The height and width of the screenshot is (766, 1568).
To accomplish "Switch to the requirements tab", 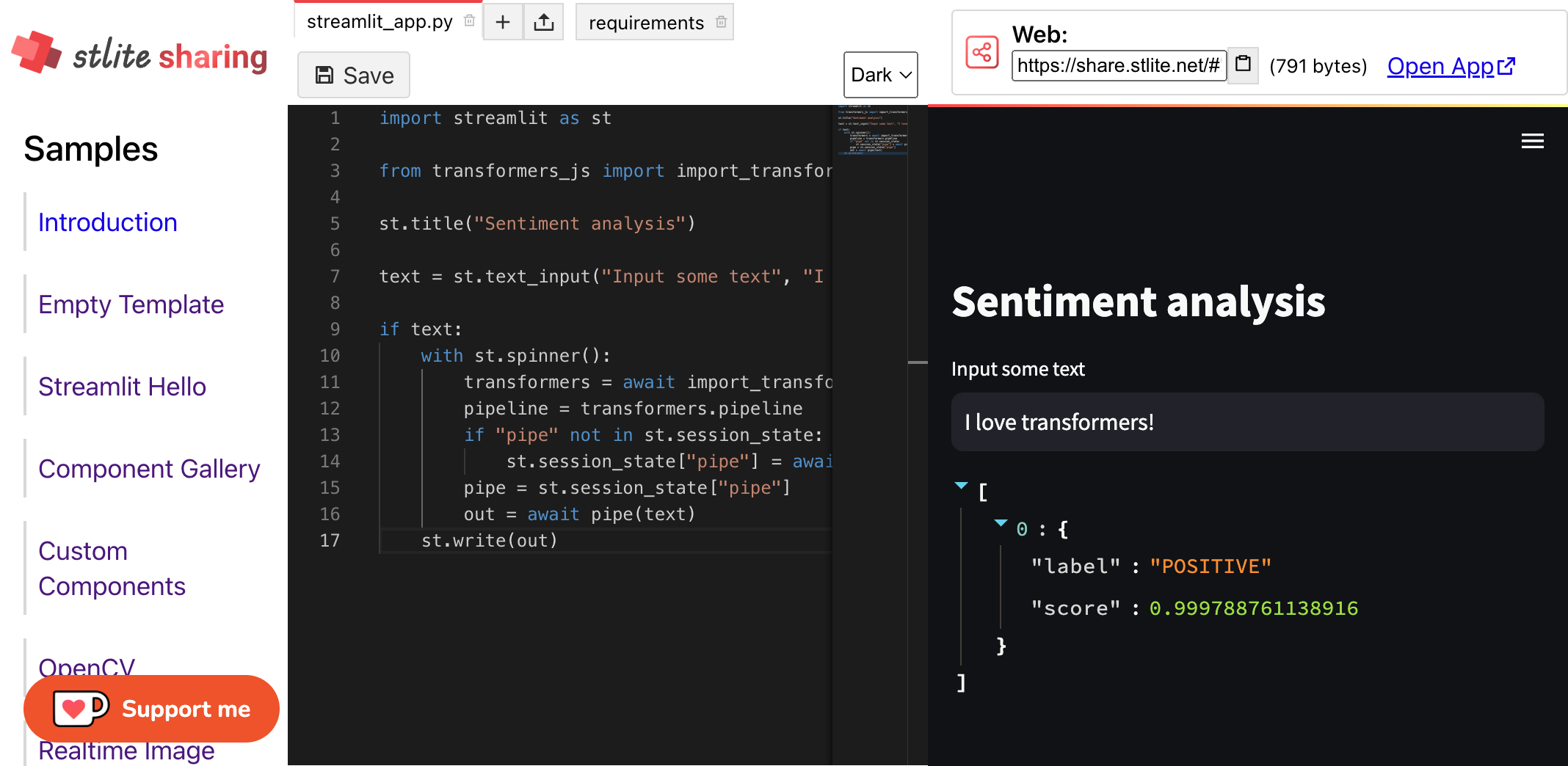I will click(x=646, y=23).
